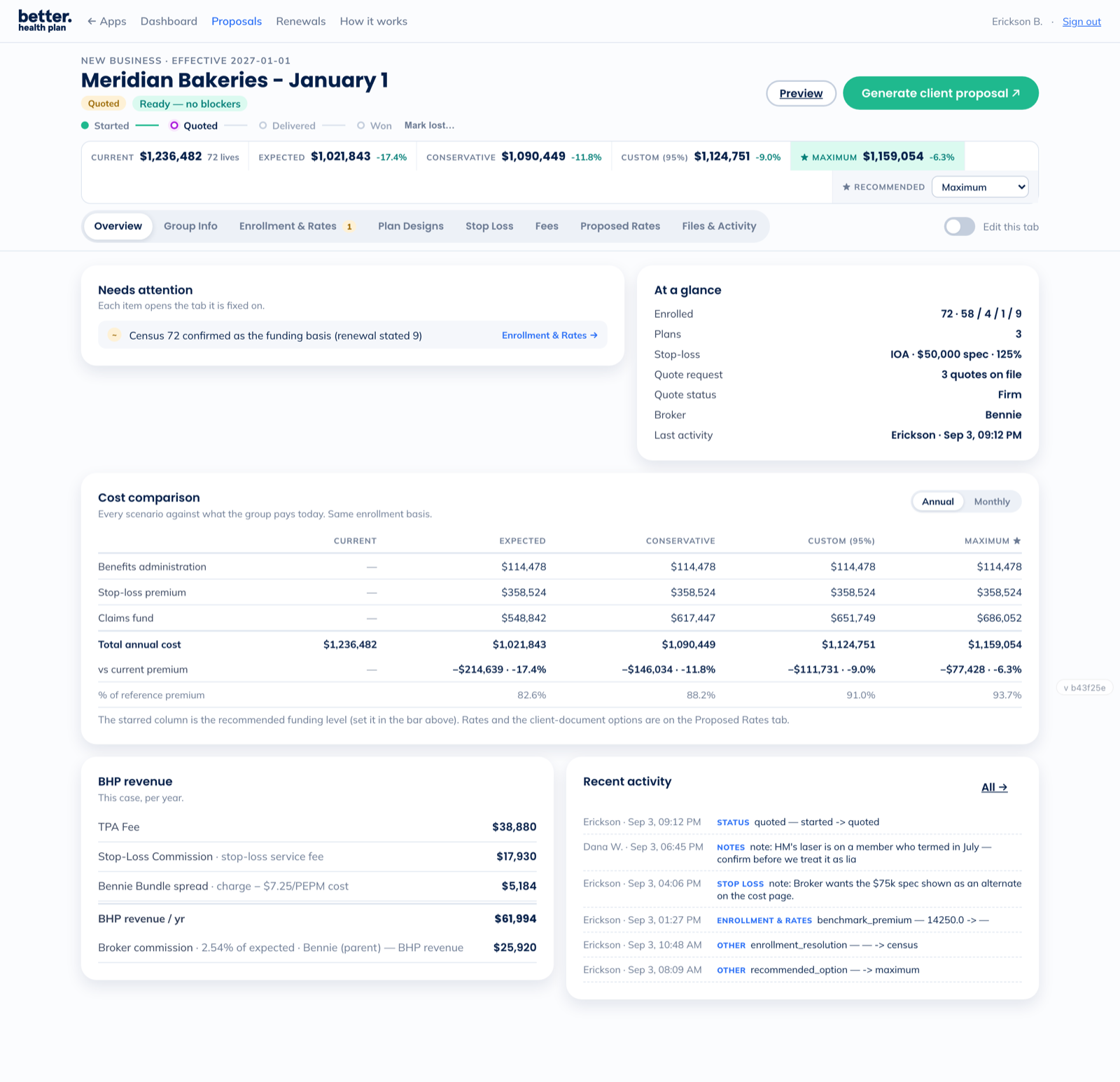
Task: Open All recent activity link
Action: coord(994,787)
